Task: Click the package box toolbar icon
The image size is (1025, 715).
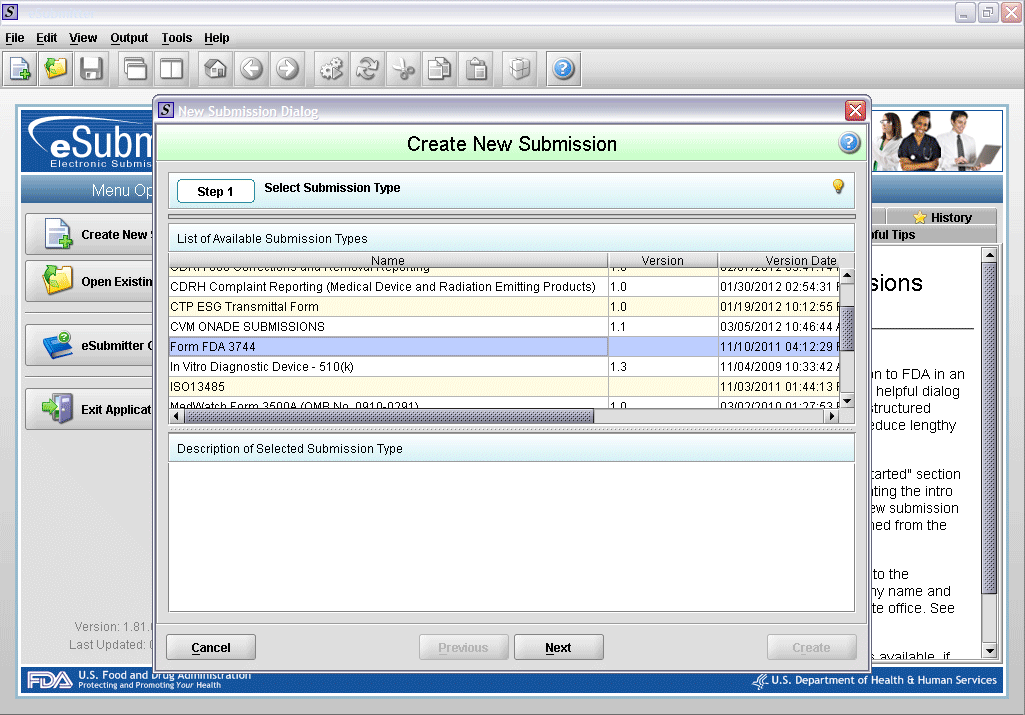Action: 520,69
